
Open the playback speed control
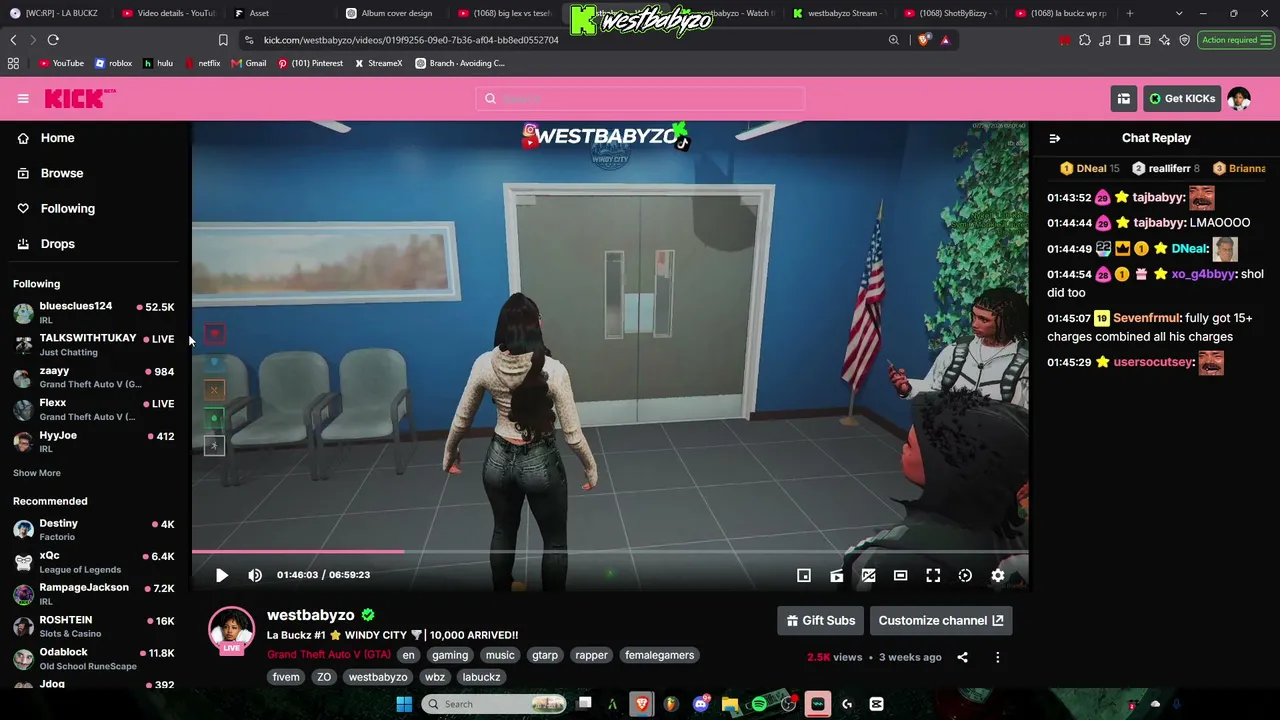pyautogui.click(x=965, y=575)
